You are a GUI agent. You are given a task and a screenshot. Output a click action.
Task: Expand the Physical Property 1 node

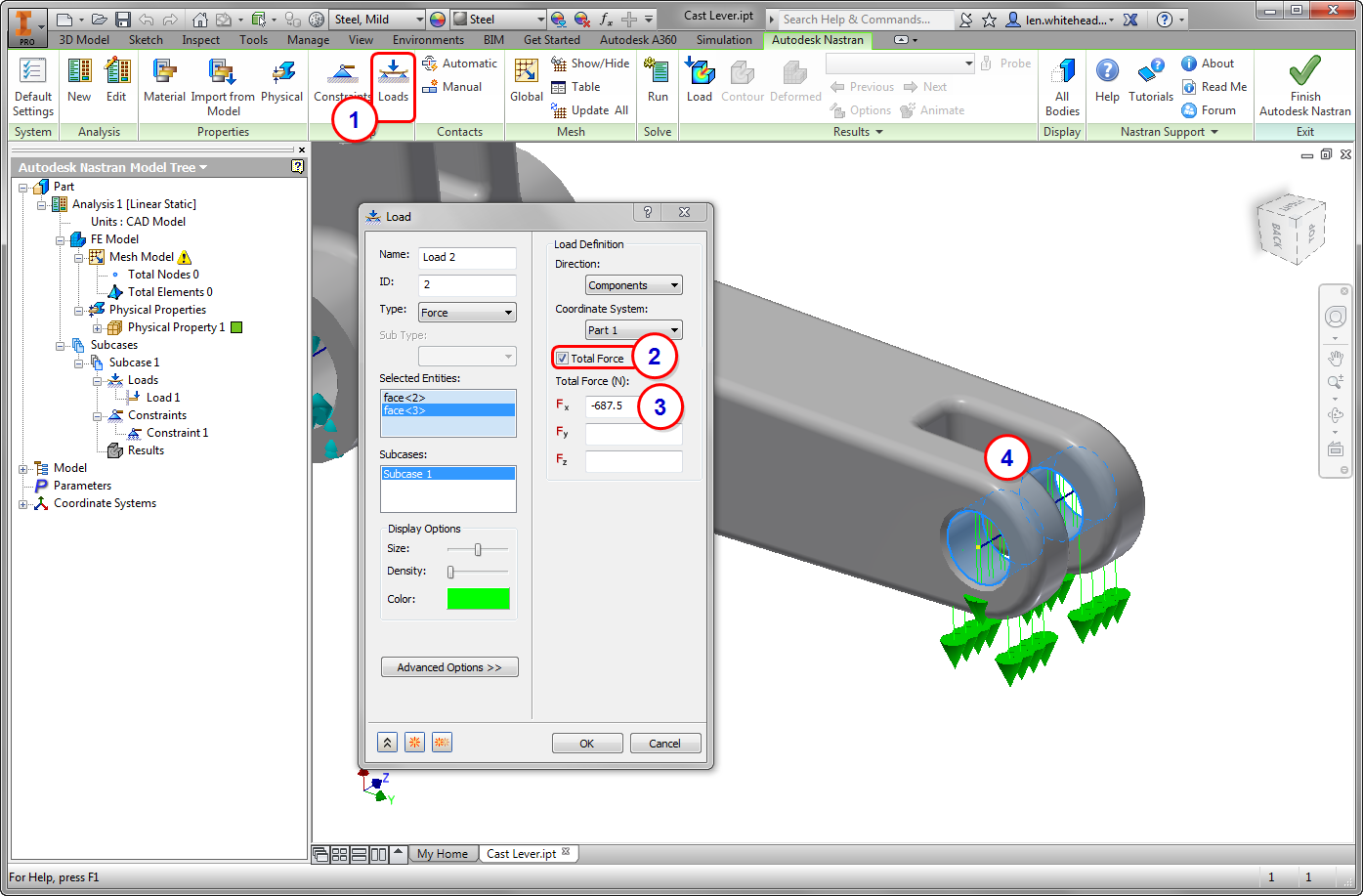98,327
